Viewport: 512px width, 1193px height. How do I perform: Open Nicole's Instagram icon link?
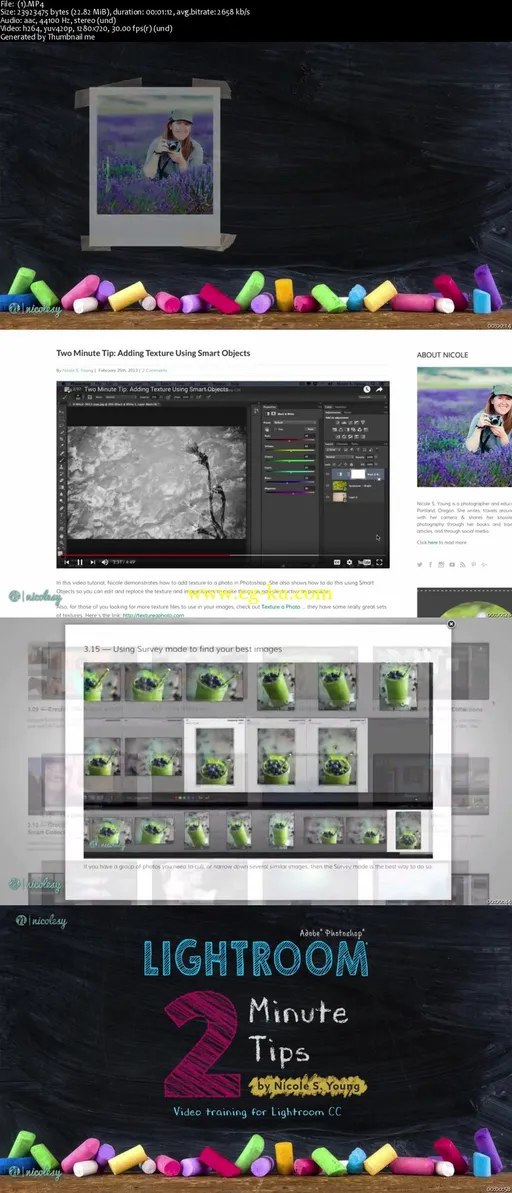[441, 565]
